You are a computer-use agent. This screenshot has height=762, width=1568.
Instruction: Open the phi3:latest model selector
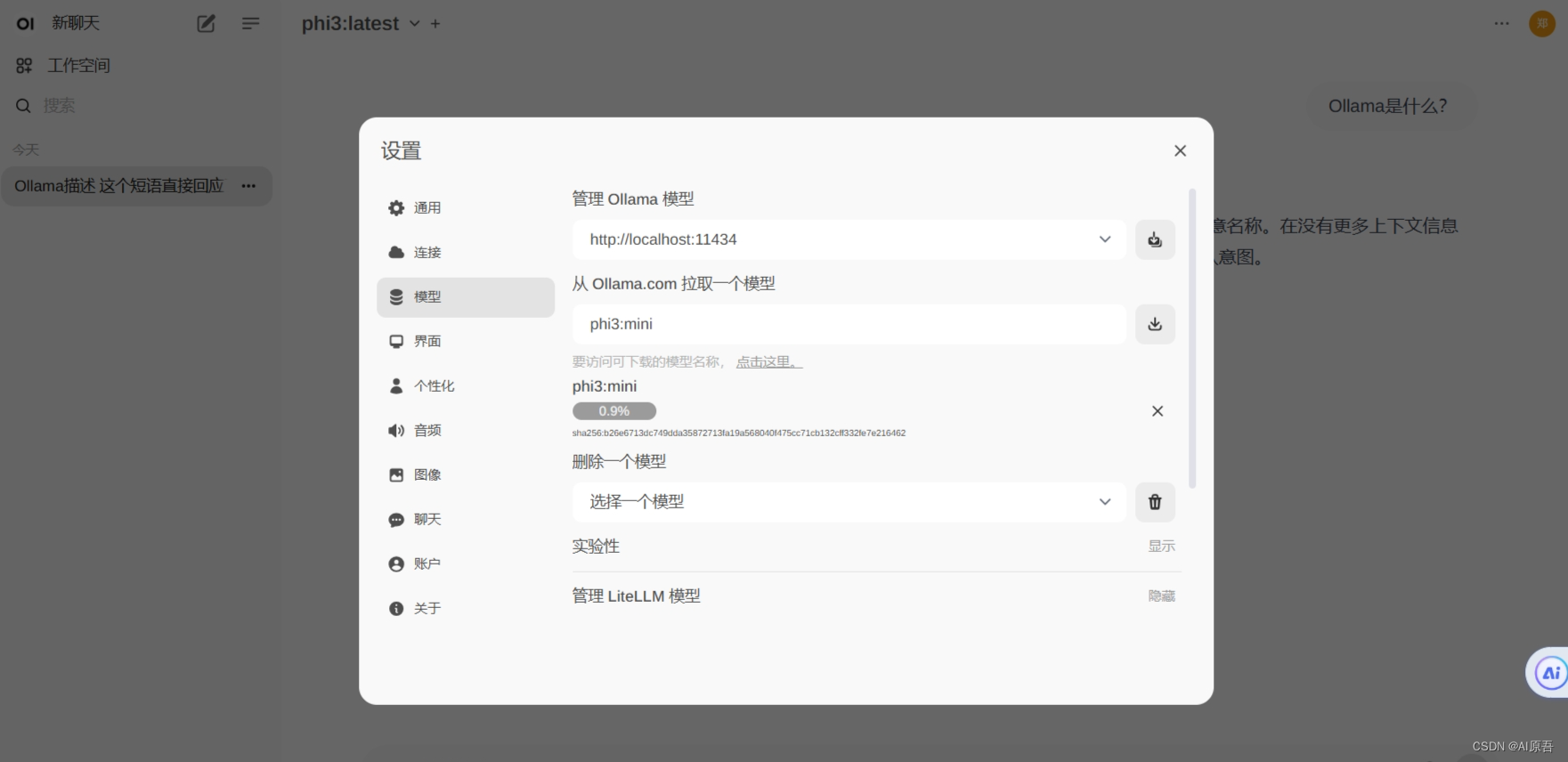pos(361,24)
